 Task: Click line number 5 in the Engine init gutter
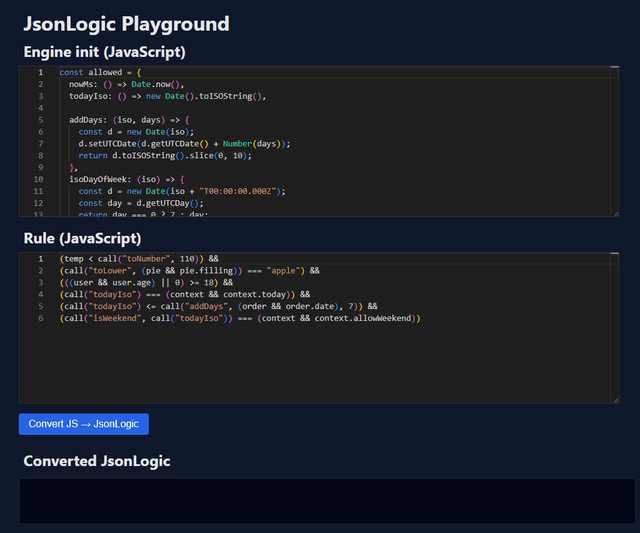point(40,120)
